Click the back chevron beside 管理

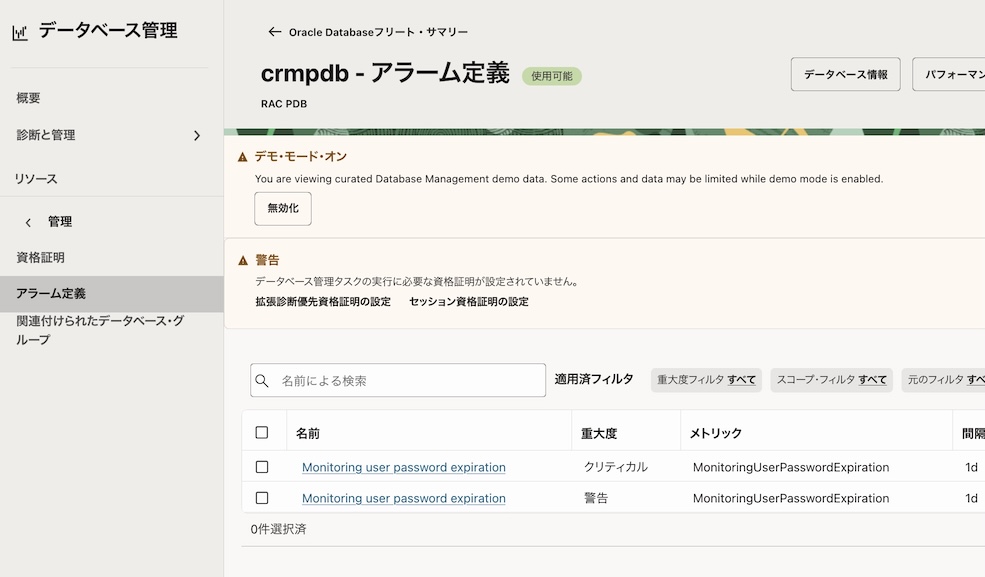click(28, 222)
